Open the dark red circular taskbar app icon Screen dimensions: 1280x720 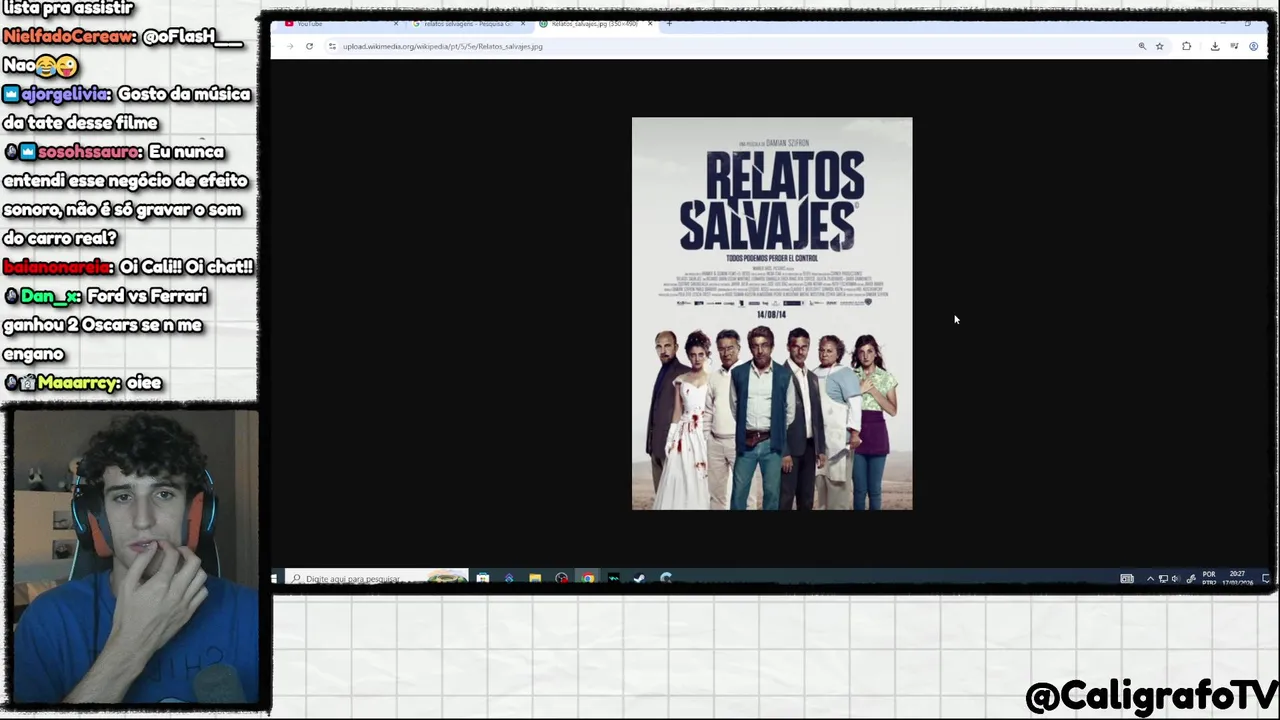tap(562, 578)
